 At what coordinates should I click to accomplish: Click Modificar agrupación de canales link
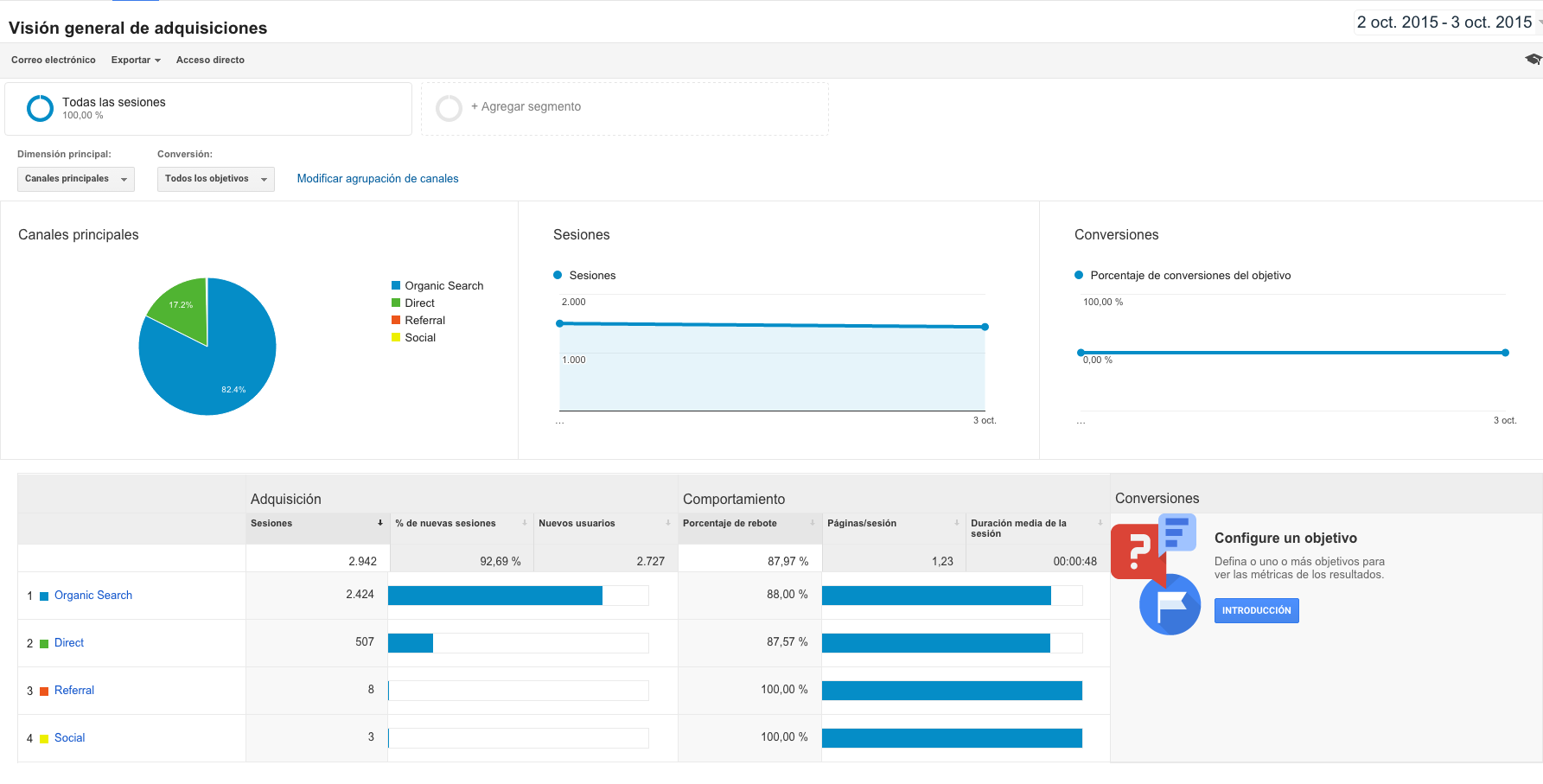378,179
